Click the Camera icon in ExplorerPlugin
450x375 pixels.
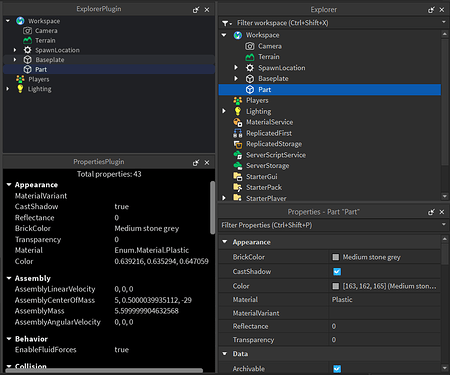point(27,31)
